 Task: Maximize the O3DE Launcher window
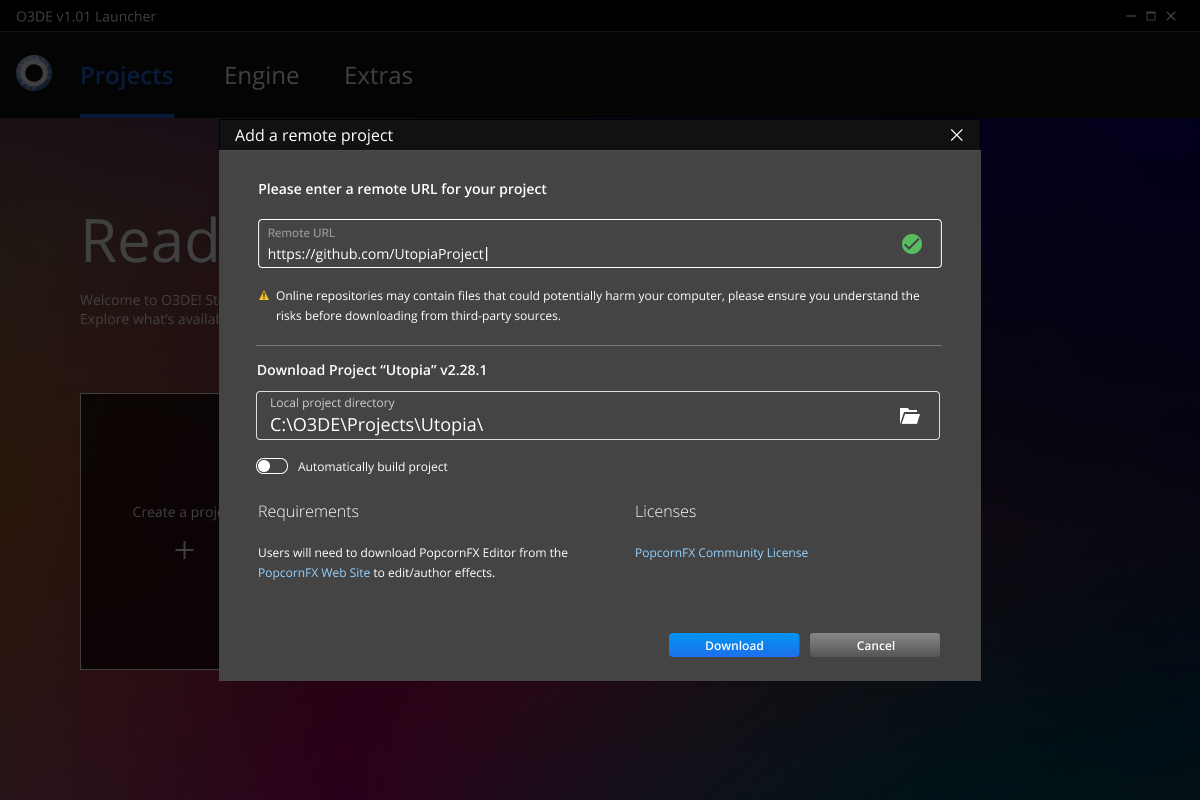(1150, 16)
